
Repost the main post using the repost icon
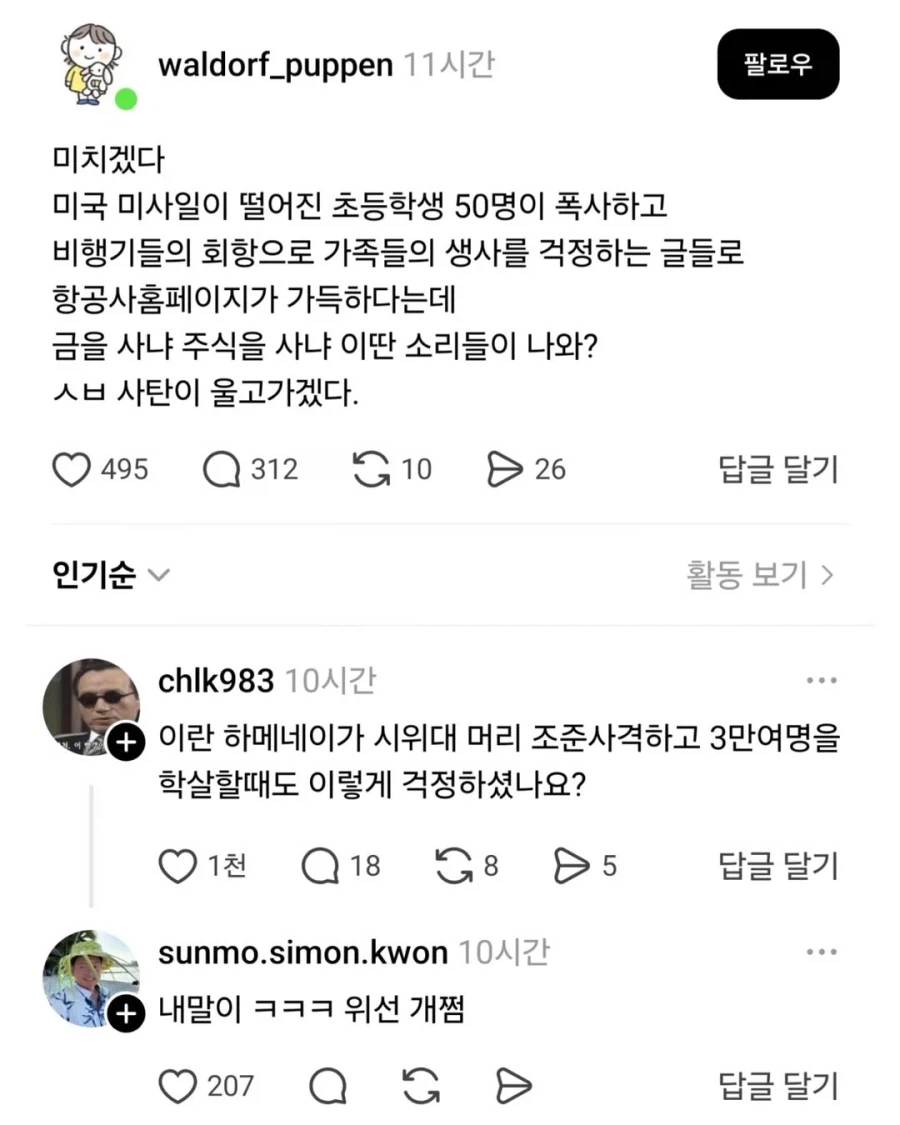(370, 468)
